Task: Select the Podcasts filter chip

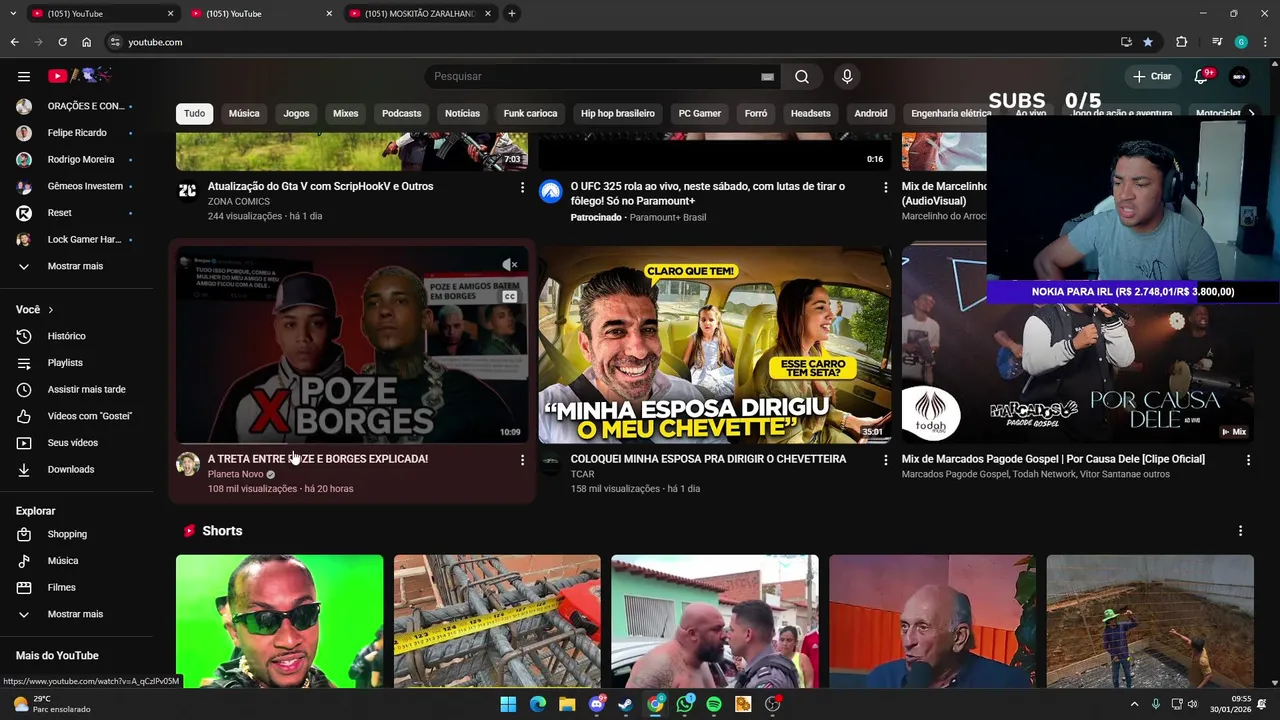Action: 401,113
